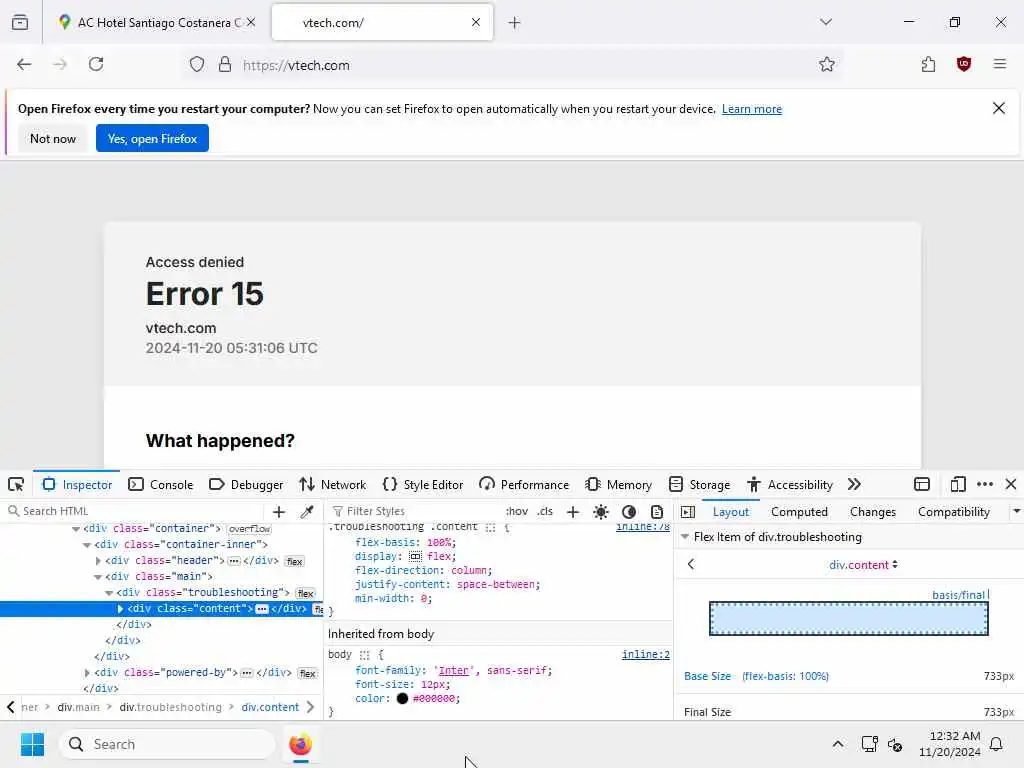
Task: Select the iframe target picker icon
Action: click(x=921, y=485)
